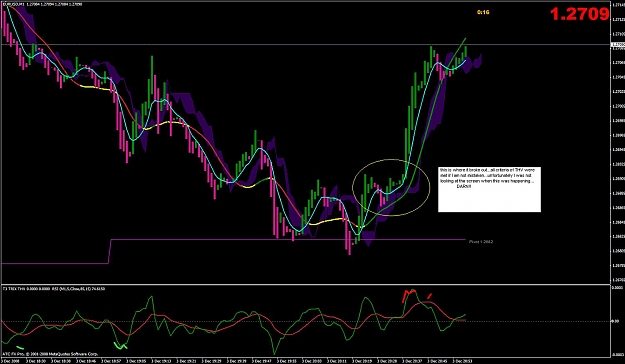Image resolution: width=625 pixels, height=364 pixels.
Task: Click the current price marker on price scale
Action: pos(618,44)
